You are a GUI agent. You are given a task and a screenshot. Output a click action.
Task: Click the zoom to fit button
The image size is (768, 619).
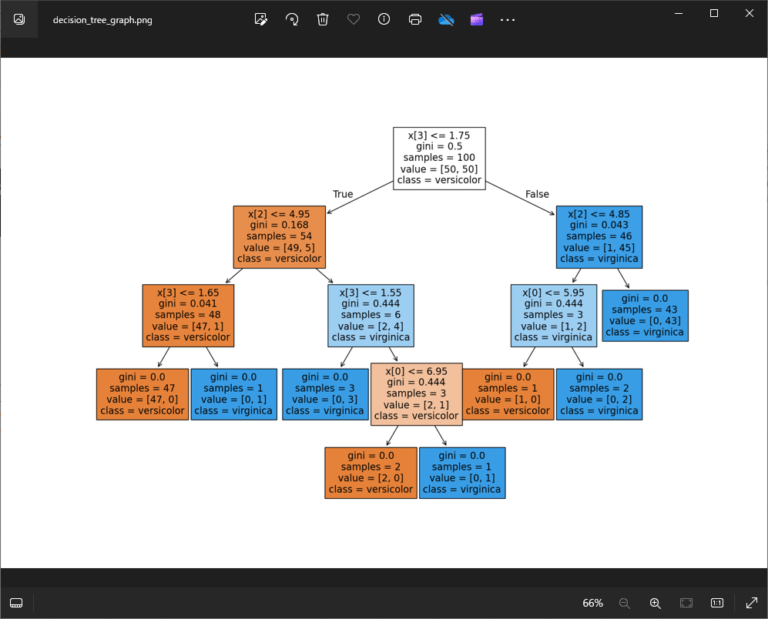pos(686,603)
